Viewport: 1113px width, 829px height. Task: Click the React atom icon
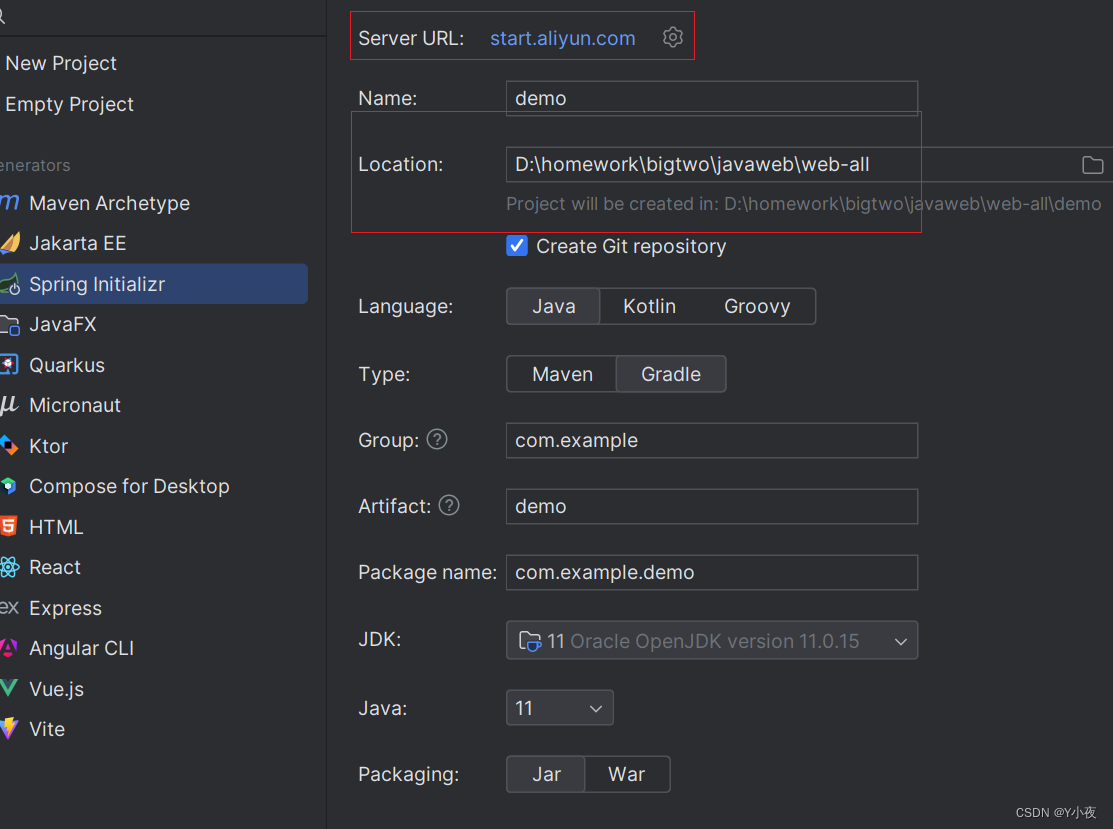pyautogui.click(x=9, y=567)
